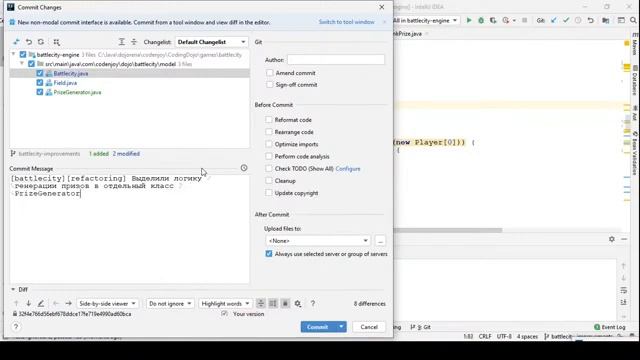Tick Optimize imports checkbox

[x=269, y=144]
